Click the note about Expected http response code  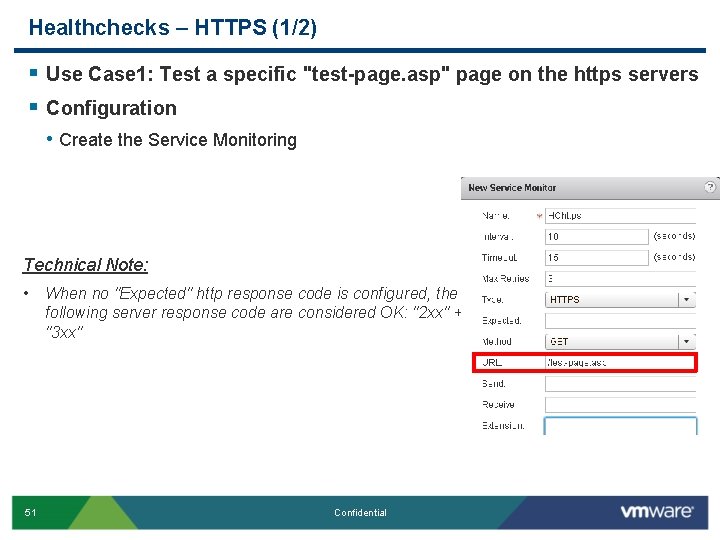point(253,312)
